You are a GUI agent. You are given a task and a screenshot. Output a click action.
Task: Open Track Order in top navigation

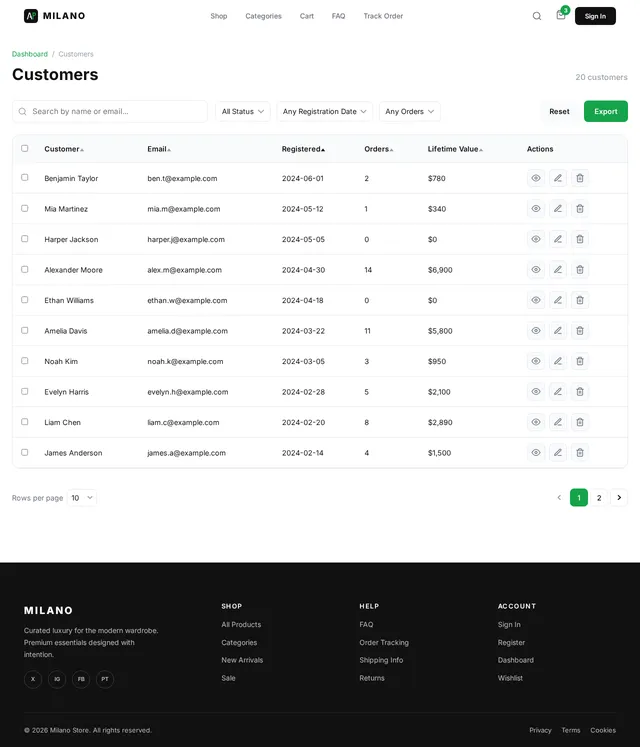(x=383, y=16)
